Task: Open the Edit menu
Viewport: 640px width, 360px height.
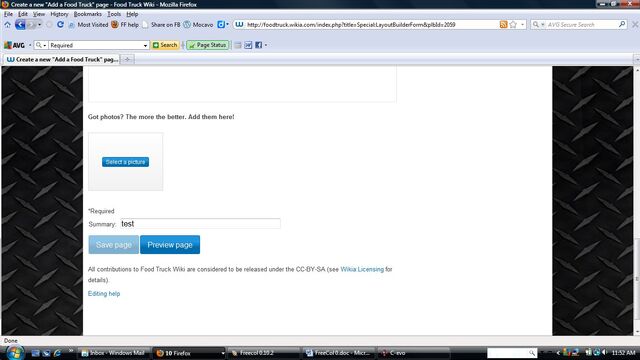Action: (23, 14)
